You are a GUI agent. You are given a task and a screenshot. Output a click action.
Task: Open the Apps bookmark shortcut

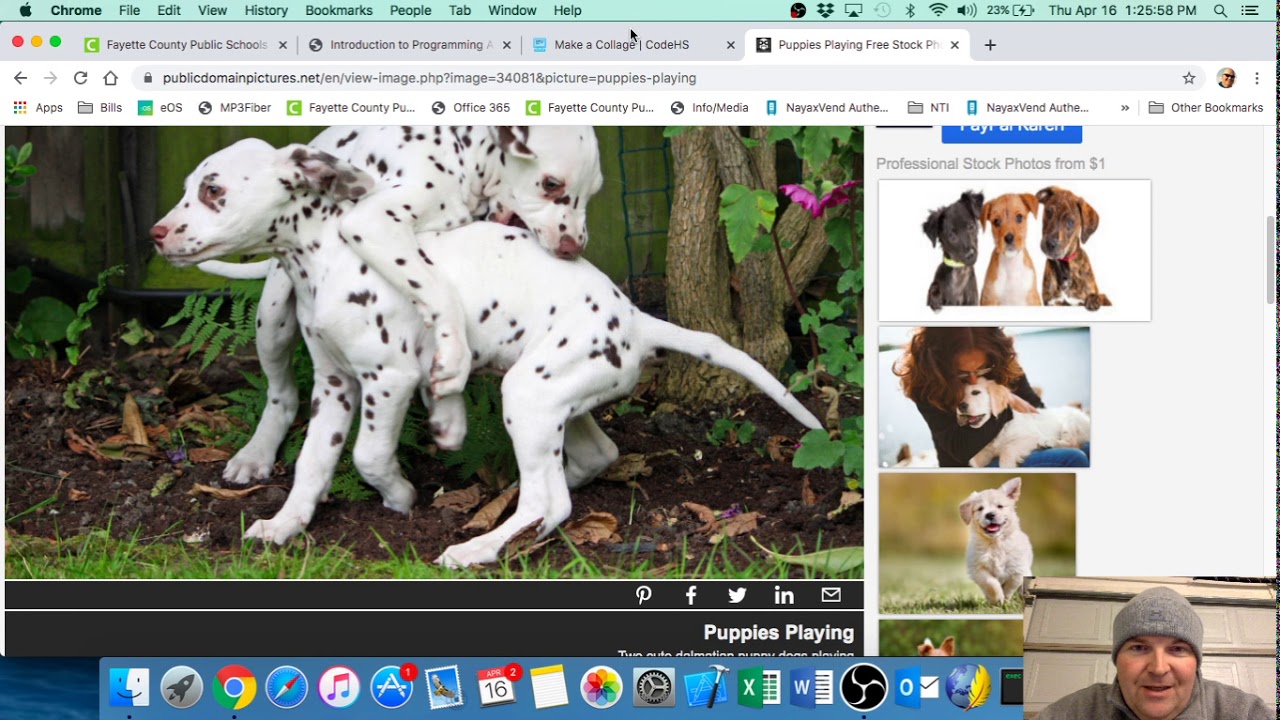pos(38,108)
